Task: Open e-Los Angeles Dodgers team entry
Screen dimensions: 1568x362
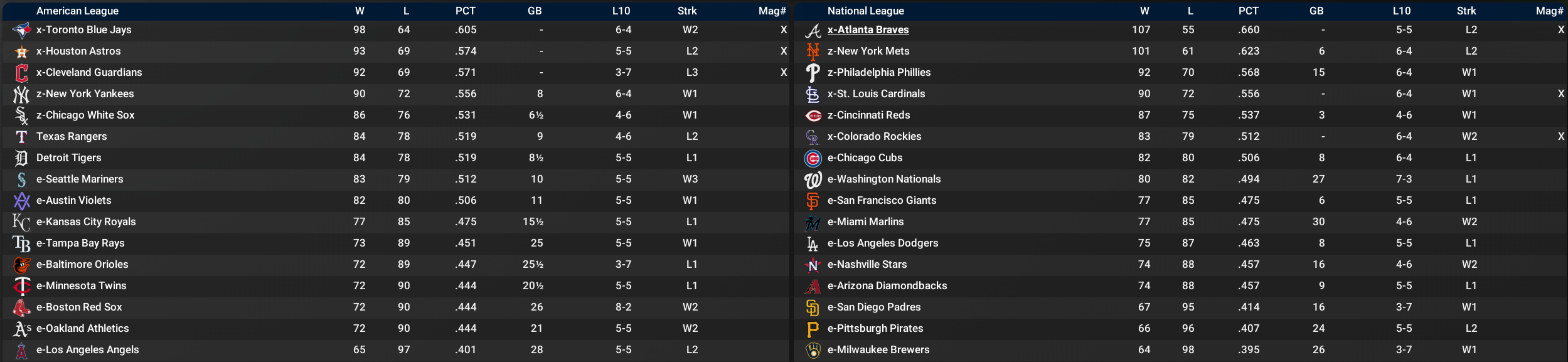Action: tap(883, 243)
